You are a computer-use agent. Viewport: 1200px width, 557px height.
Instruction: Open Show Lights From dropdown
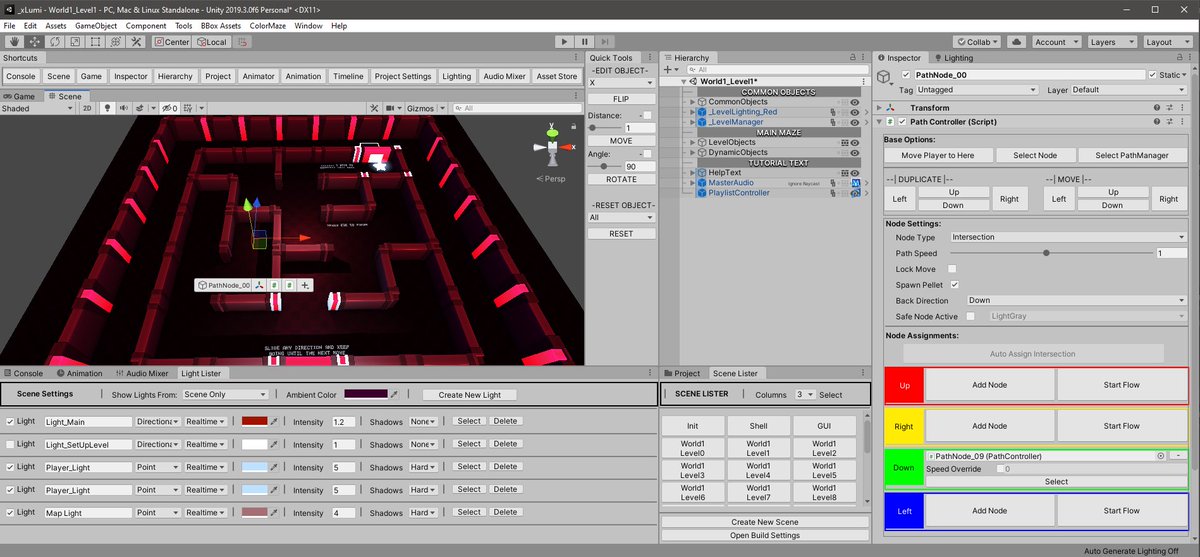pos(225,395)
